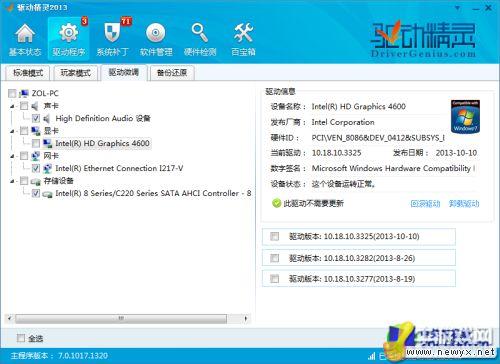The height and width of the screenshot is (364, 500).
Task: Switch to the 标准模式 tab
Action: click(x=28, y=73)
